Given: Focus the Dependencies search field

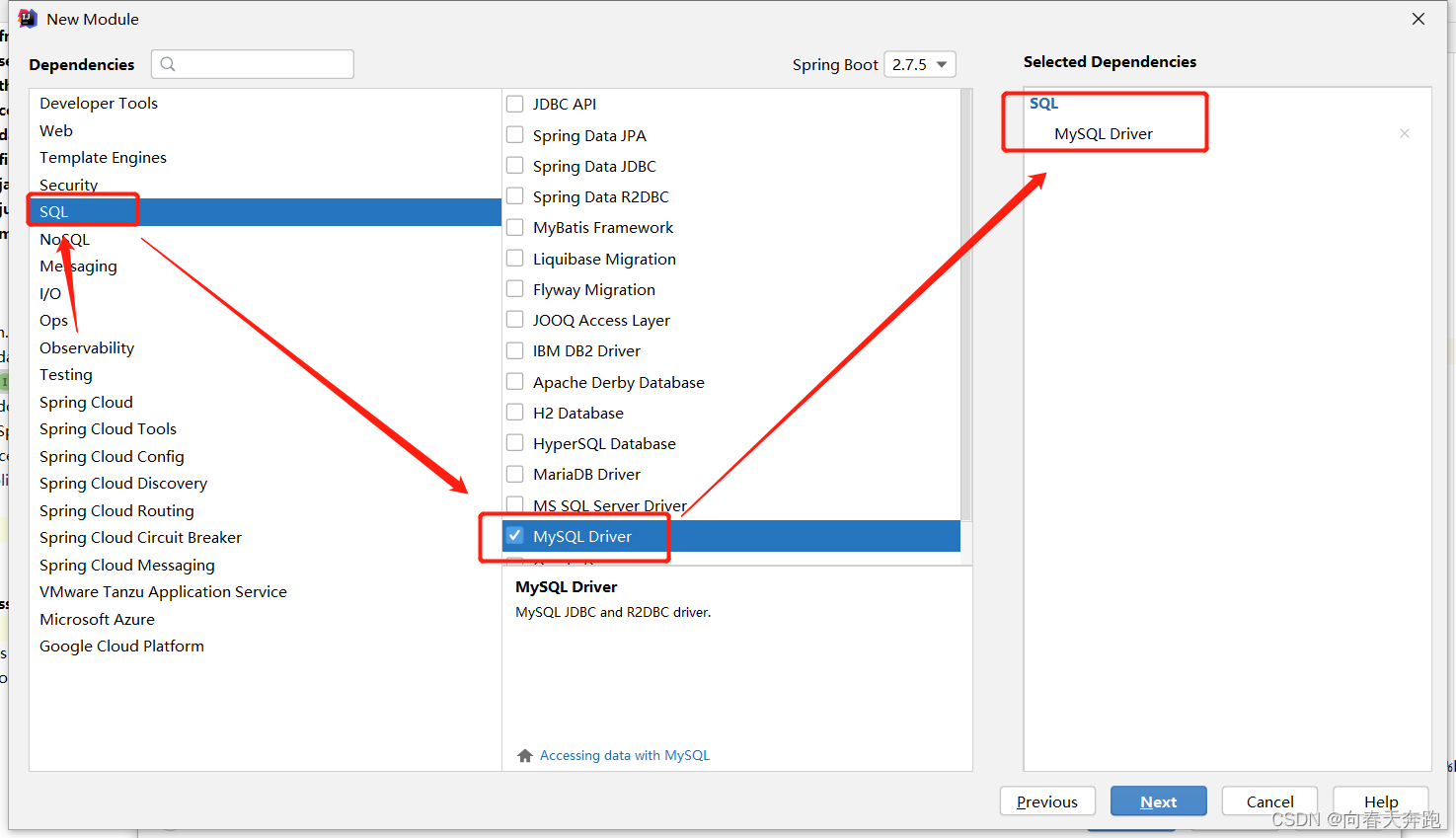Looking at the screenshot, I should tap(253, 64).
